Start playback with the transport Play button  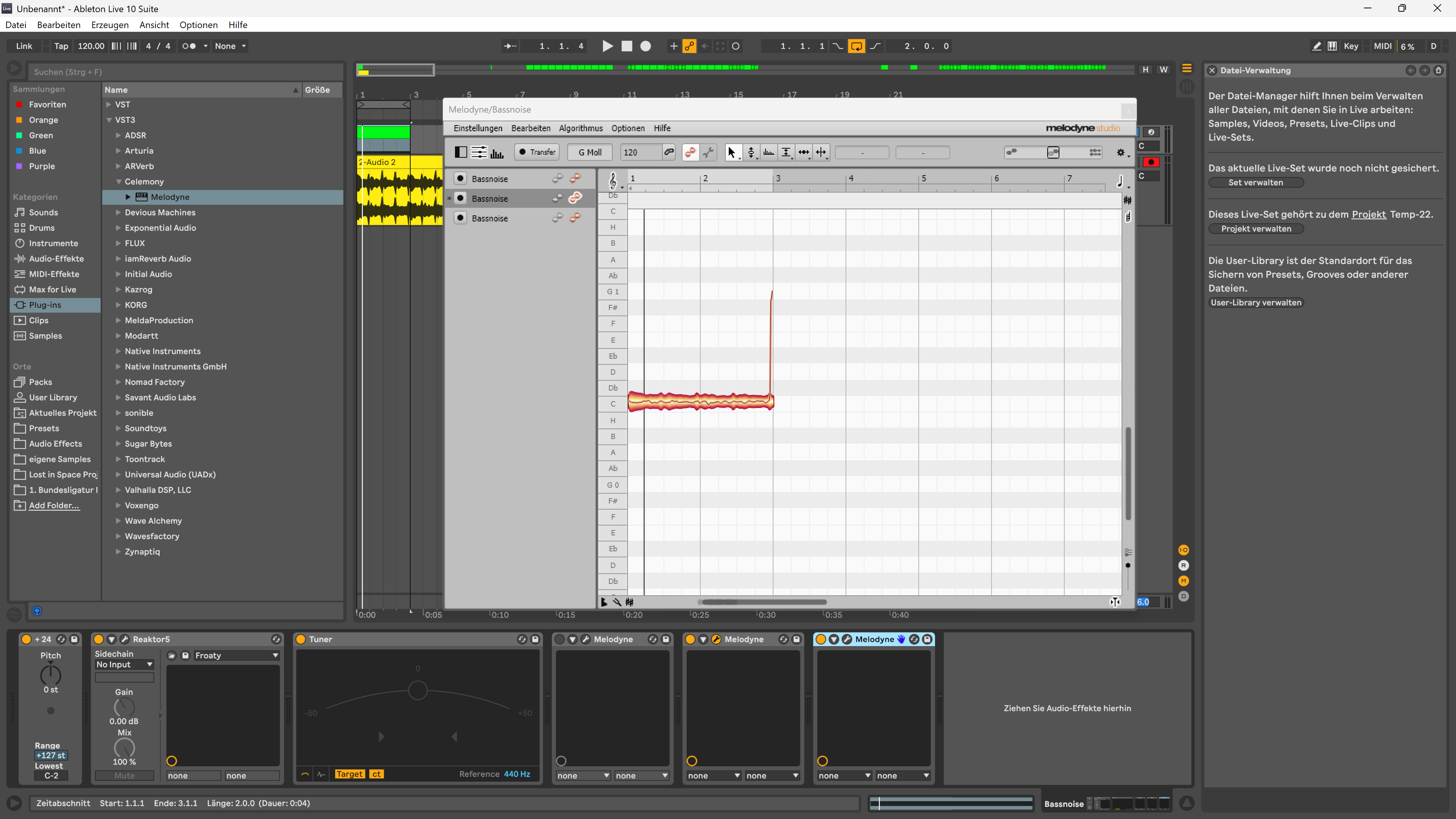(x=607, y=46)
